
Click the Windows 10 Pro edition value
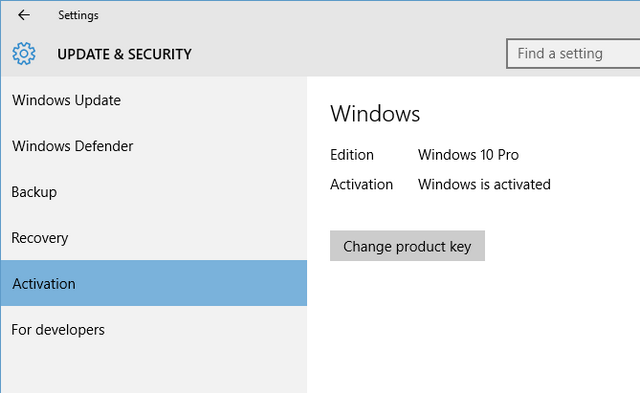click(468, 155)
